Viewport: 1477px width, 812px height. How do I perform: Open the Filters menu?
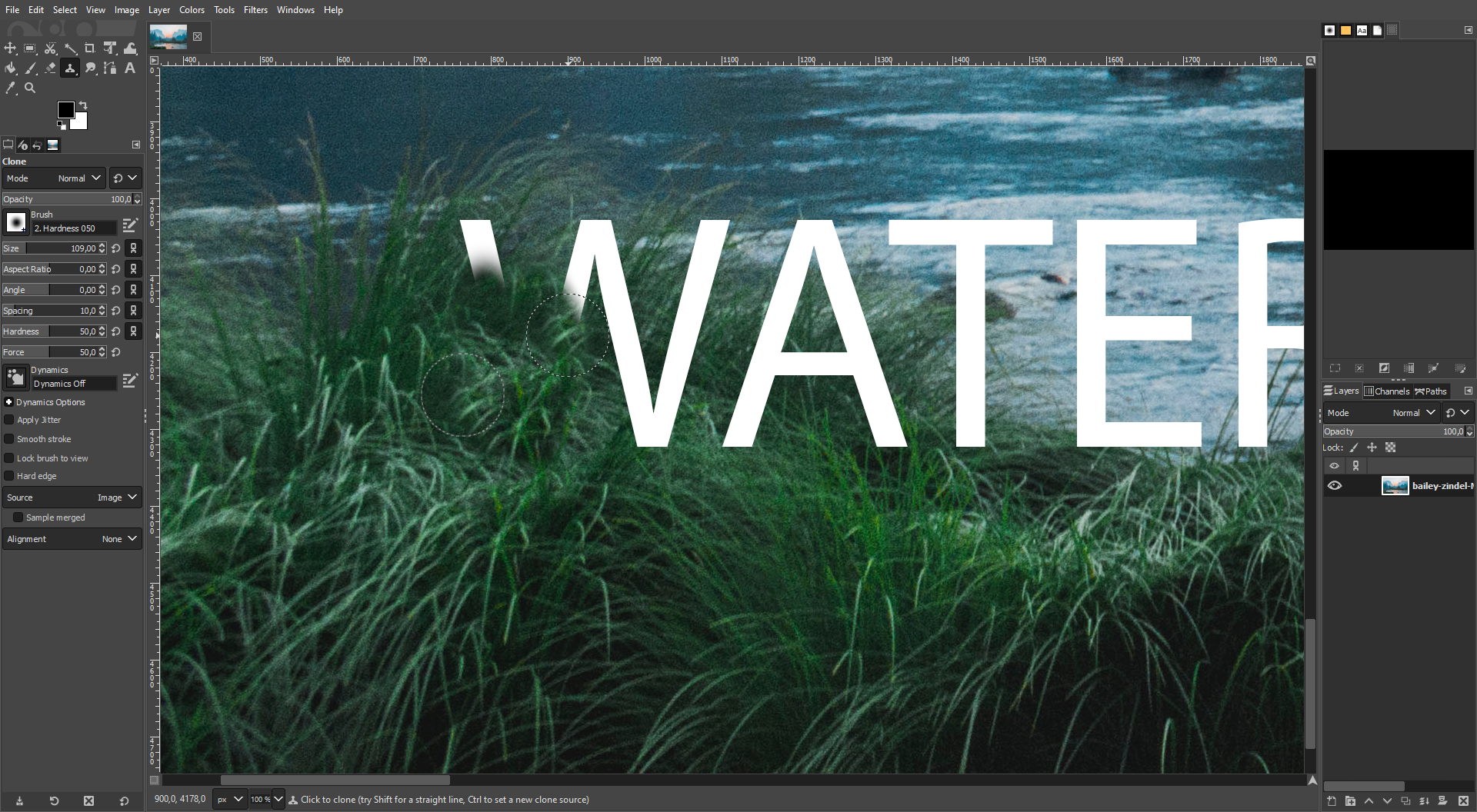point(255,10)
